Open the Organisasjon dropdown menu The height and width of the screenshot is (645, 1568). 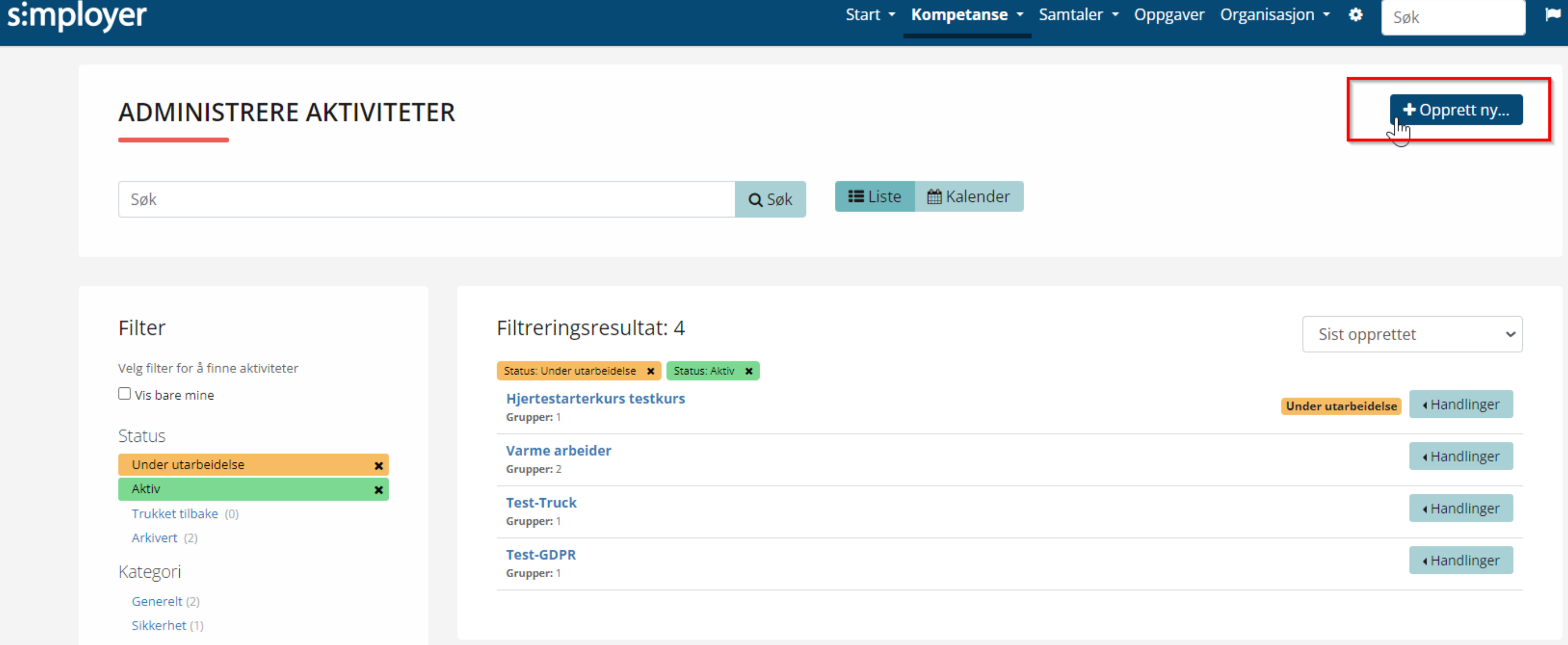pyautogui.click(x=1275, y=14)
